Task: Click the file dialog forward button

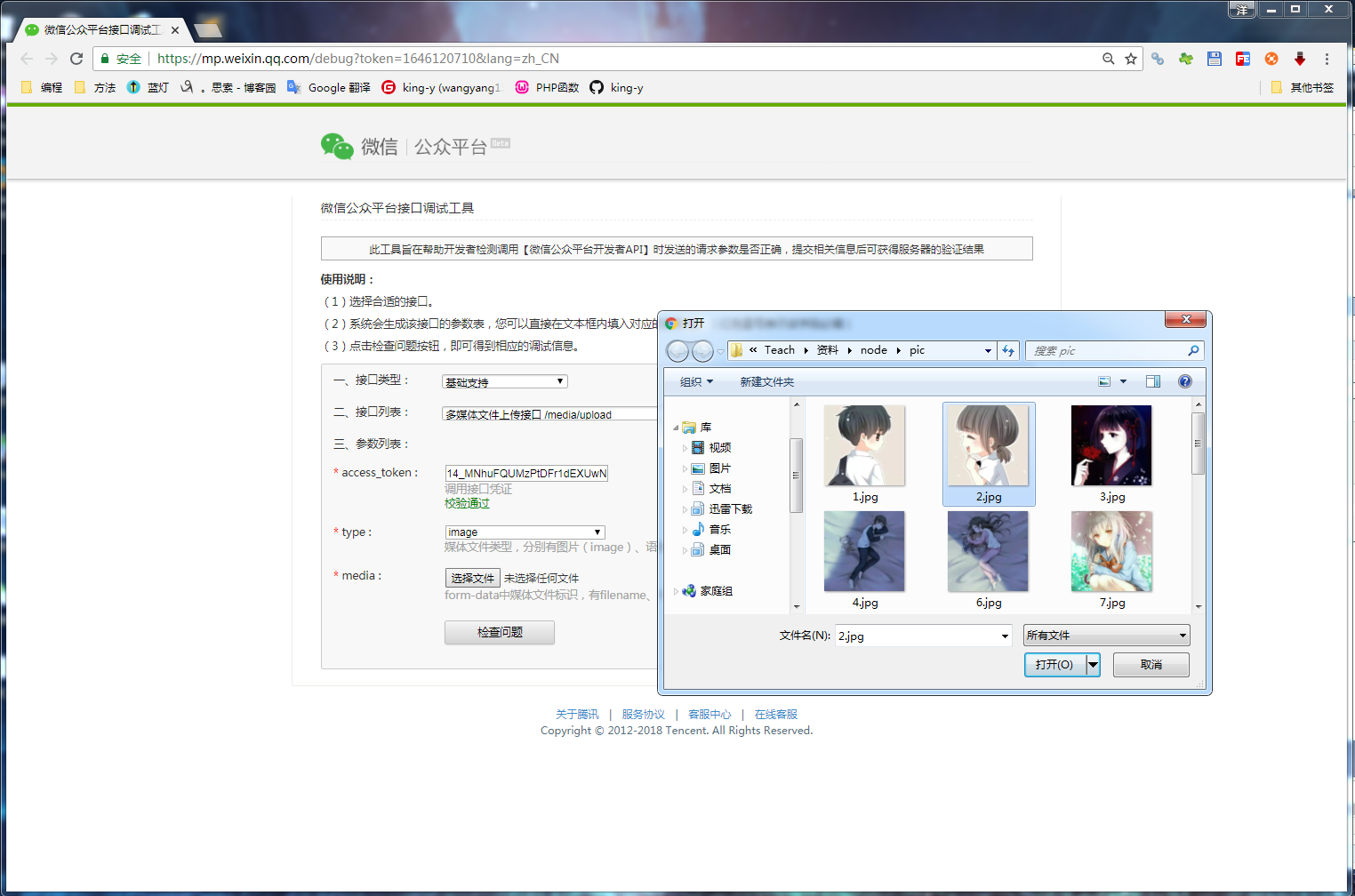Action: 702,351
